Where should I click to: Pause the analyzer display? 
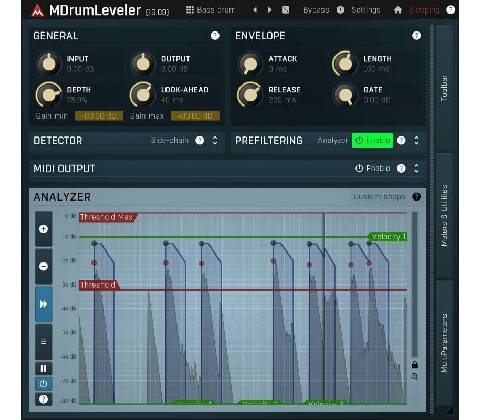tap(43, 368)
